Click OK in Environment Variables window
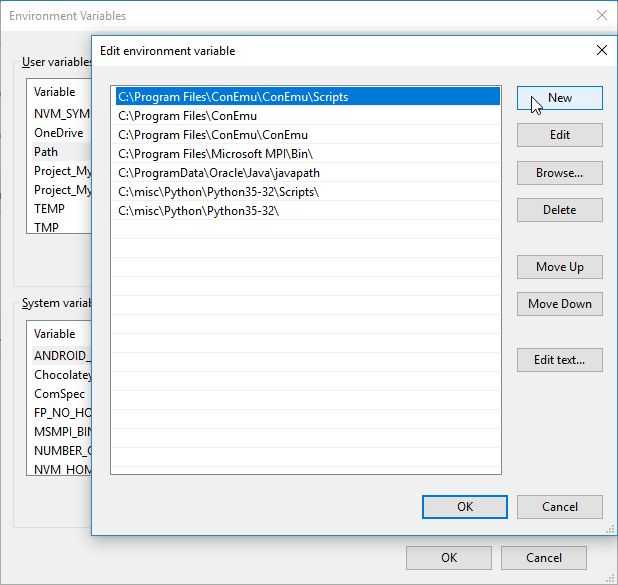Screen dimensions: 618x585 [449, 558]
